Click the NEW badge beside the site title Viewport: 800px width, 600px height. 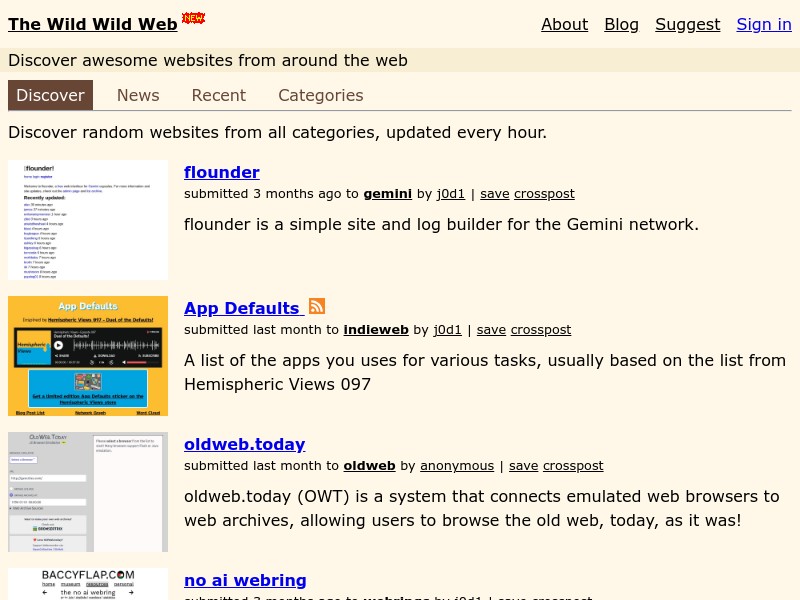[x=193, y=18]
